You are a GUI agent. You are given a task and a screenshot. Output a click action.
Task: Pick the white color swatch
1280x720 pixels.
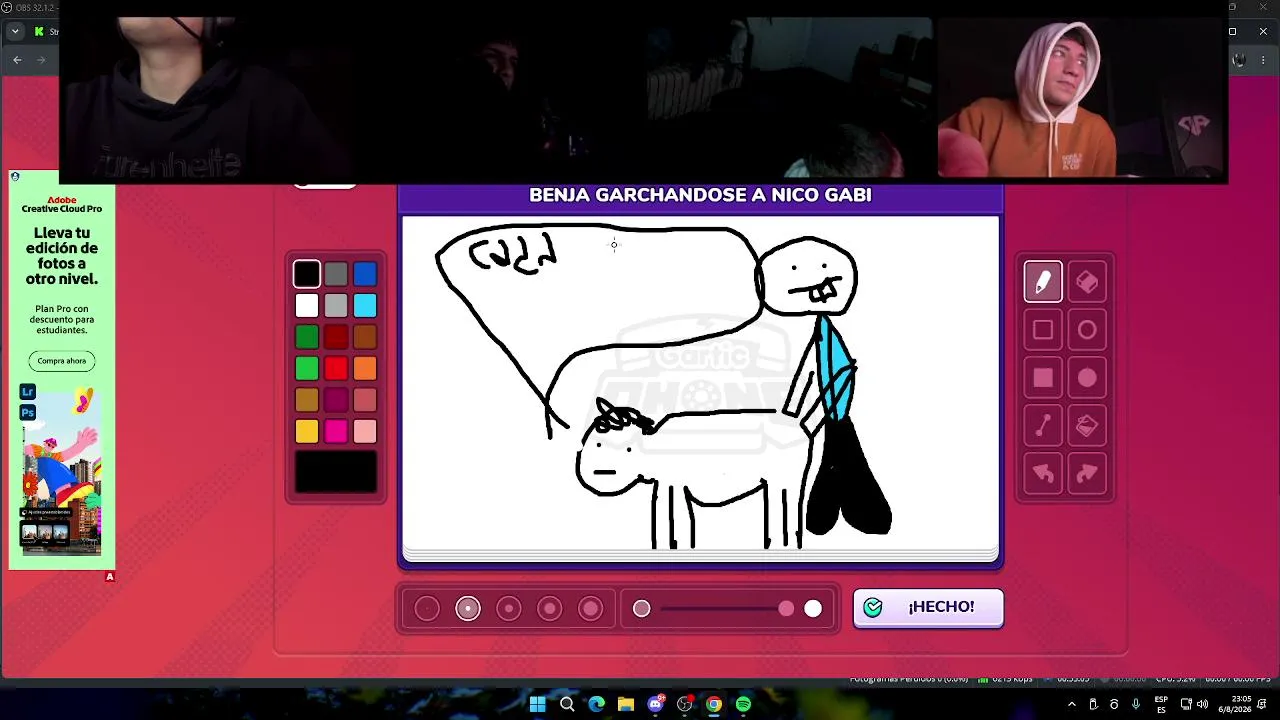[x=307, y=305]
